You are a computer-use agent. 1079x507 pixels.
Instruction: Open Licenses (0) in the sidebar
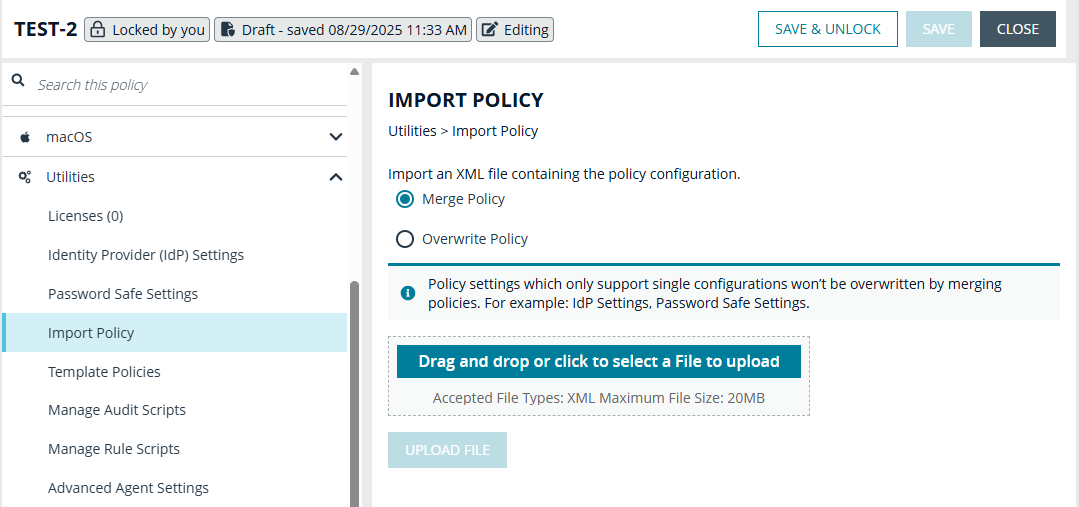85,216
